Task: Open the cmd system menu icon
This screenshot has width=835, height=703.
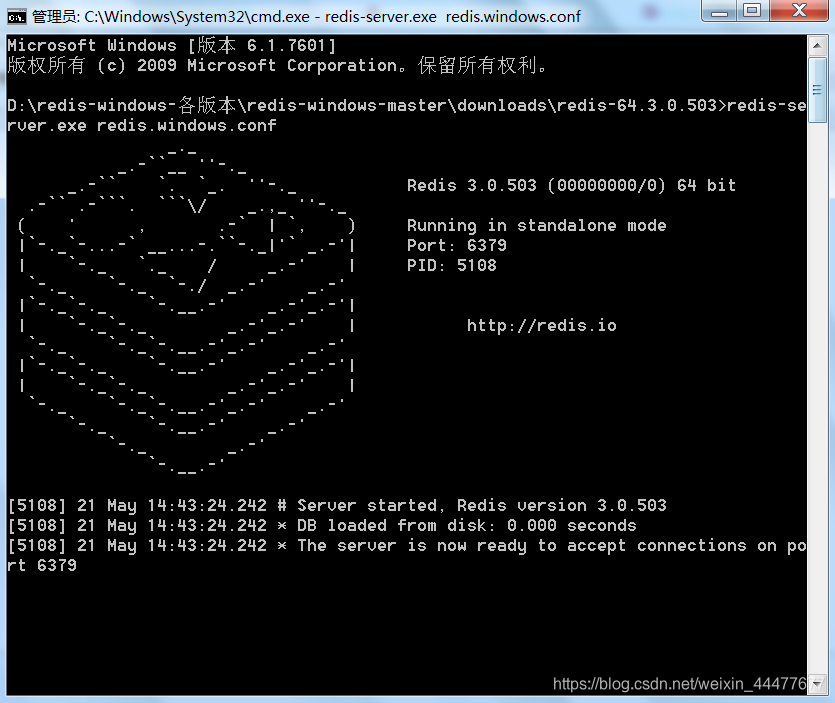Action: pyautogui.click(x=17, y=17)
